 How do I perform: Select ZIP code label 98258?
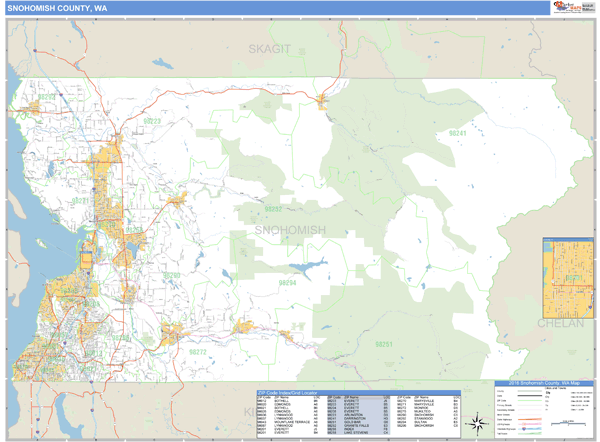tap(134, 229)
